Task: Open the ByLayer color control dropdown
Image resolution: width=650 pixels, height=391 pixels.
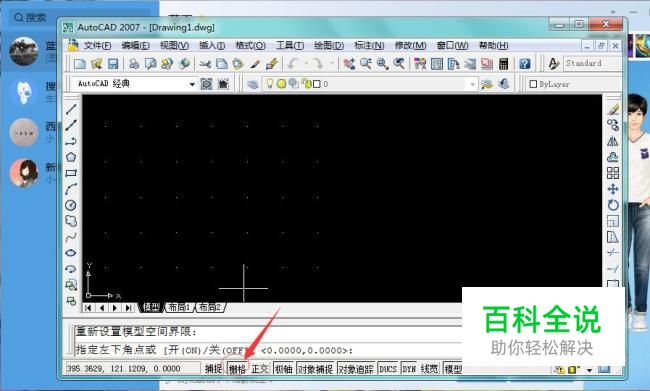Action: point(573,84)
